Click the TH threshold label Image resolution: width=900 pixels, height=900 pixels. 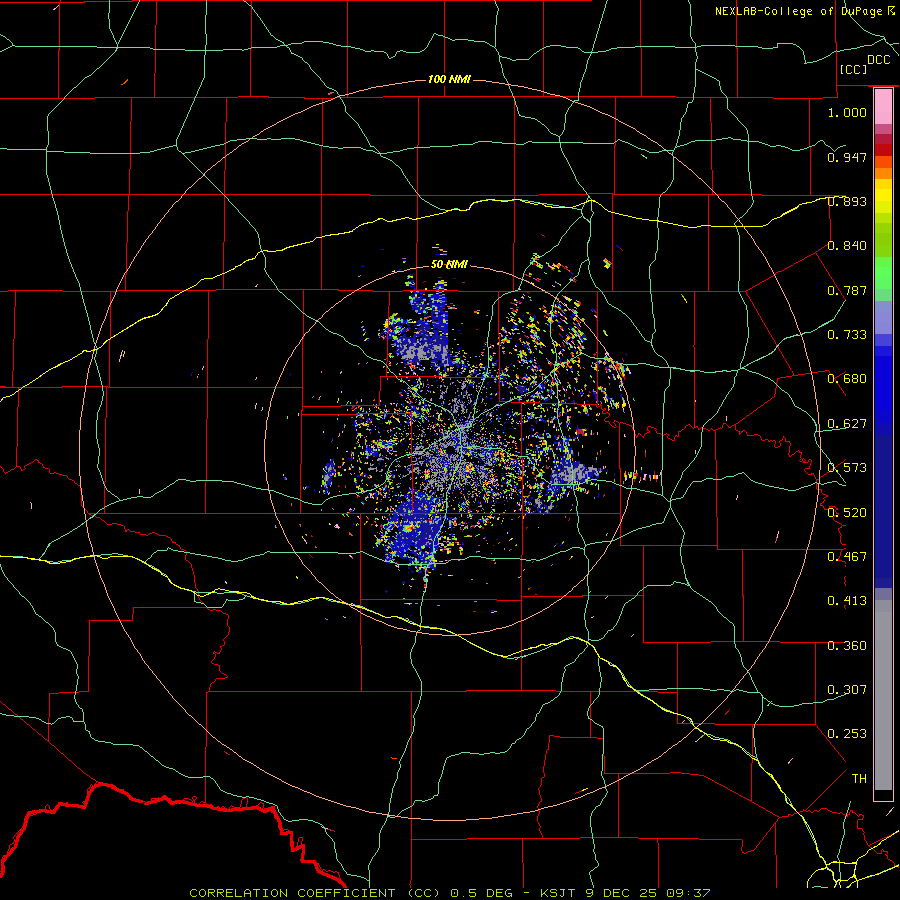click(x=859, y=779)
